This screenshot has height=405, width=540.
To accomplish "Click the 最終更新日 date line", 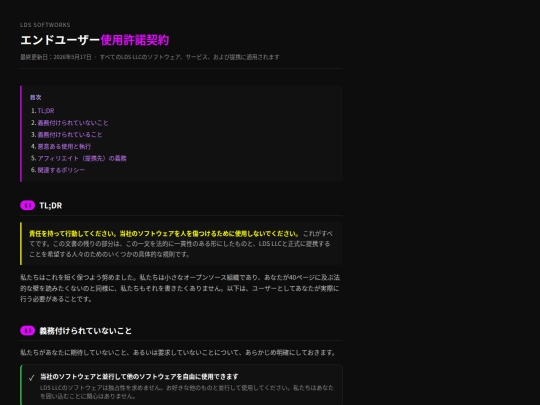I will [x=150, y=57].
